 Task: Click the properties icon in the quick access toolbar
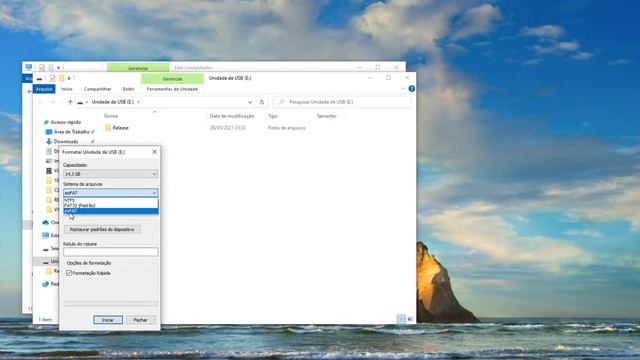pyautogui.click(x=52, y=78)
